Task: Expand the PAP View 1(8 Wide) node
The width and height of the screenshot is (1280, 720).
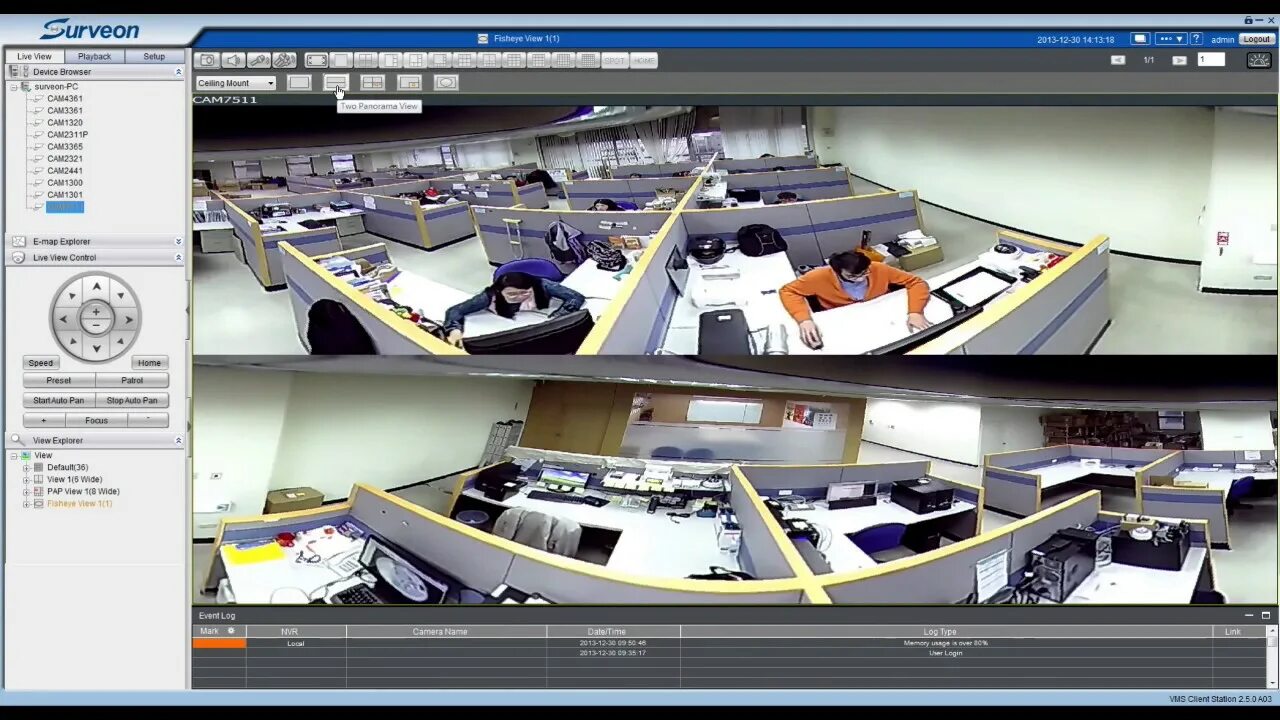Action: pyautogui.click(x=26, y=492)
